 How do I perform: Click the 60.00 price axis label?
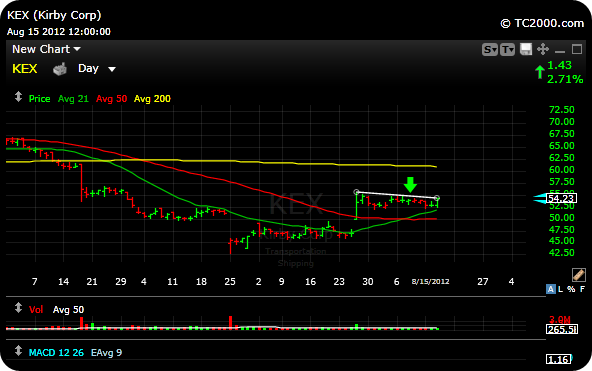coord(561,170)
